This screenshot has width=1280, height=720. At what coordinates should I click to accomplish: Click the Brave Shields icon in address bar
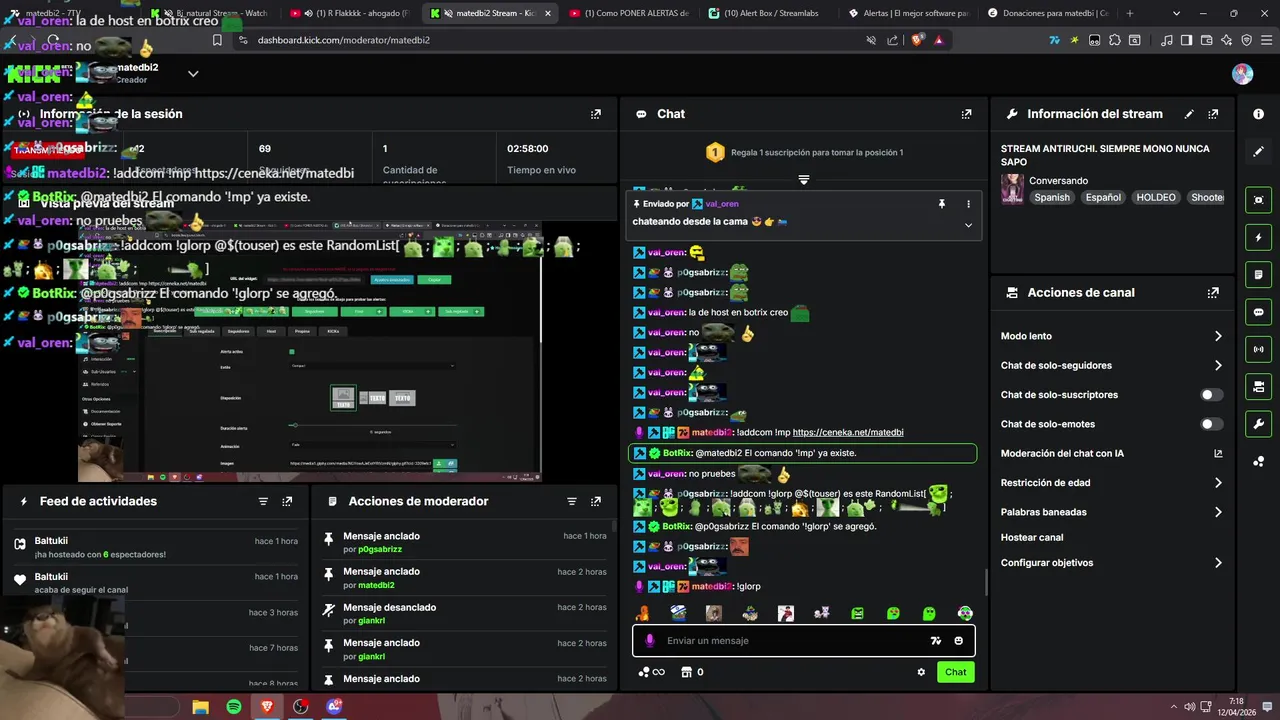tap(917, 40)
